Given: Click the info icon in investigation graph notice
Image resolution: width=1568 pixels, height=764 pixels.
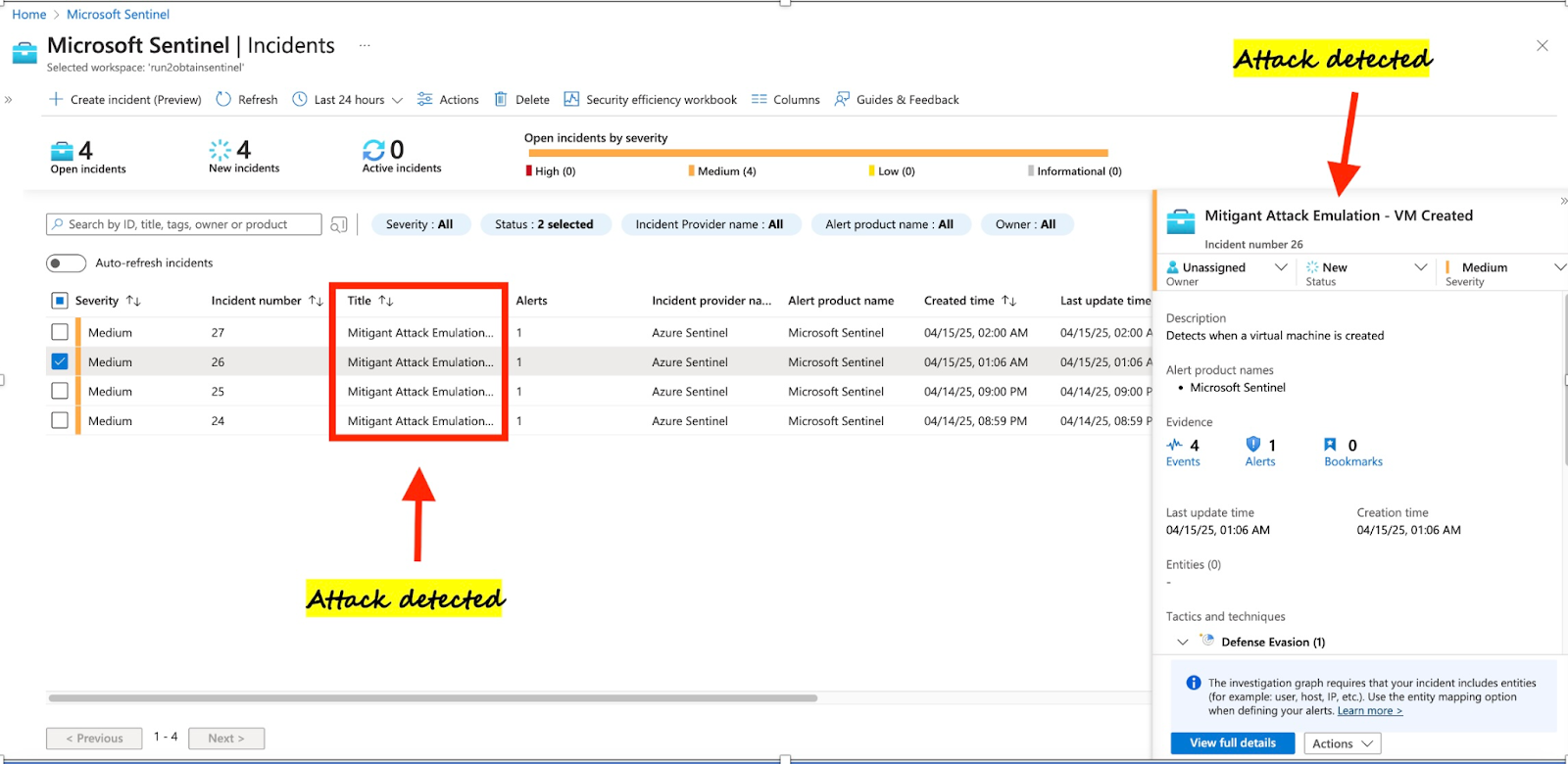Looking at the screenshot, I should 1194,683.
